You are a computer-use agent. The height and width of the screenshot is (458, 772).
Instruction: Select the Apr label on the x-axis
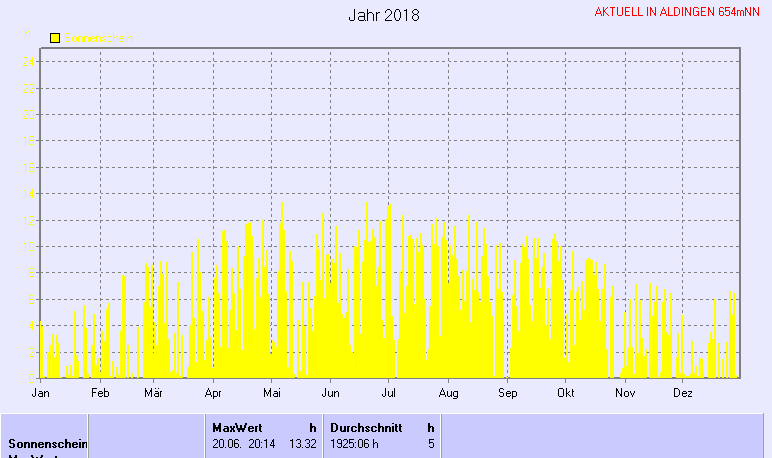[212, 394]
